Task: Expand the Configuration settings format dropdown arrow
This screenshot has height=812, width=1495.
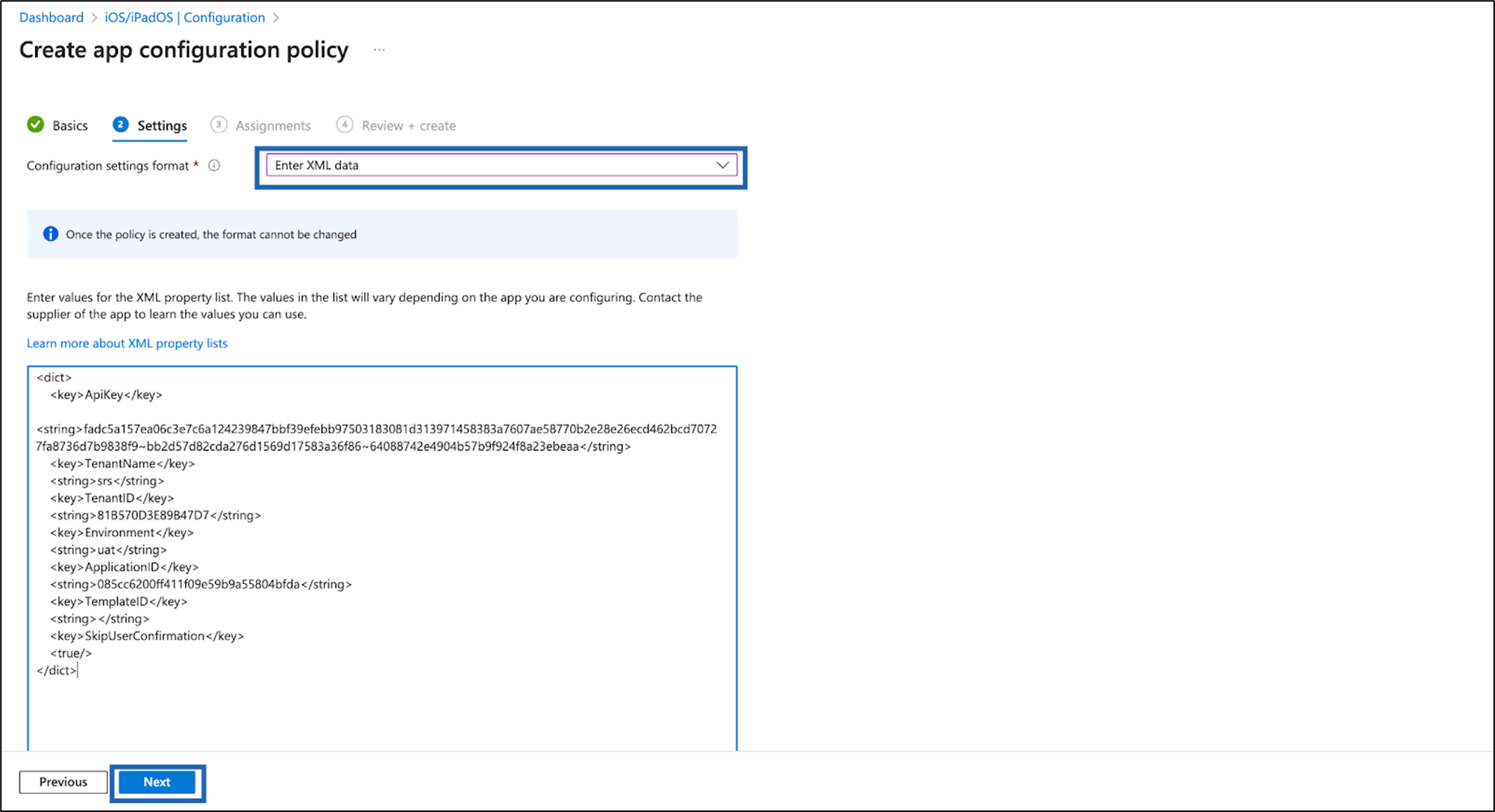Action: (x=722, y=166)
